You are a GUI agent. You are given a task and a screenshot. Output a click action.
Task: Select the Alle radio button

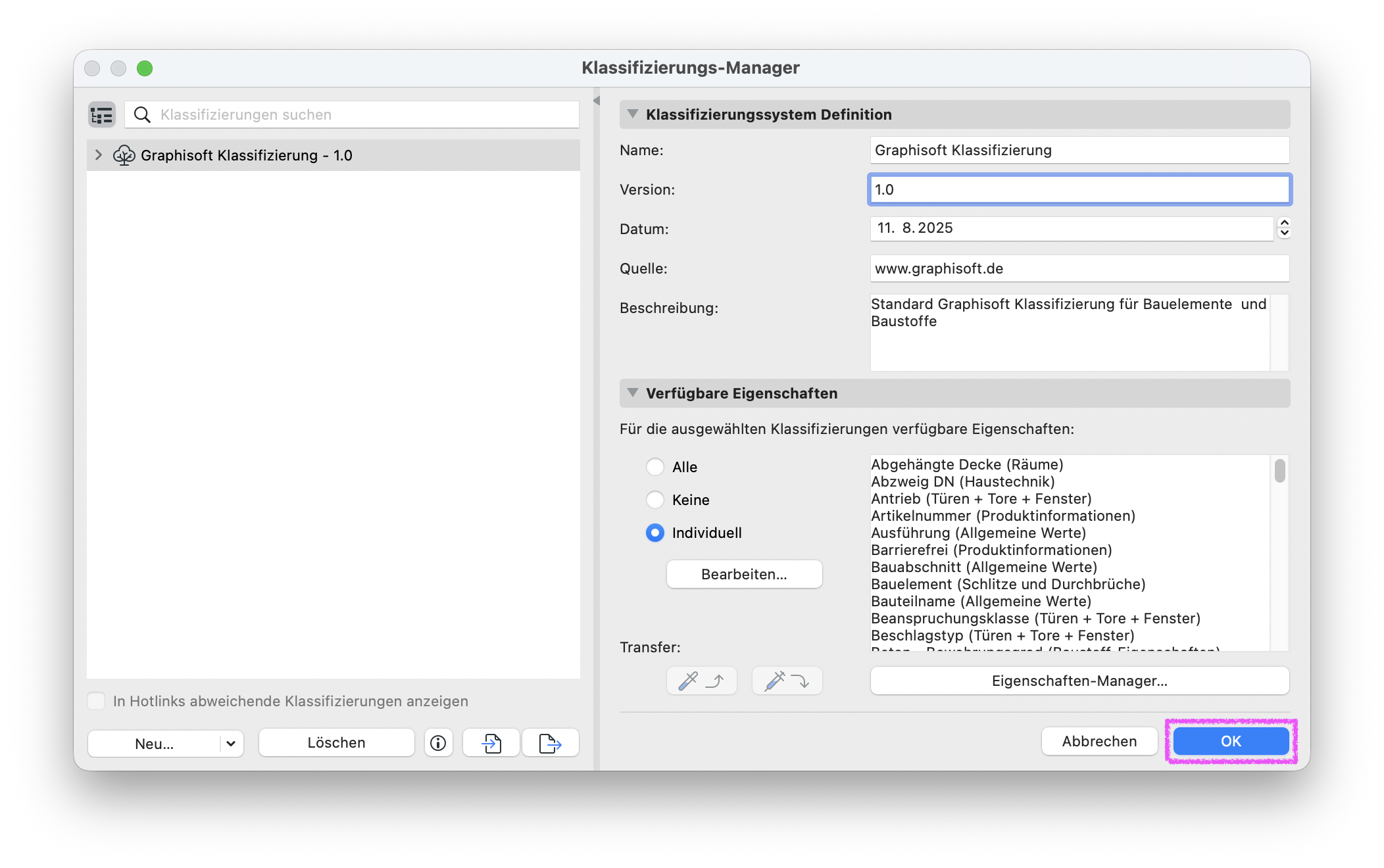(x=655, y=467)
